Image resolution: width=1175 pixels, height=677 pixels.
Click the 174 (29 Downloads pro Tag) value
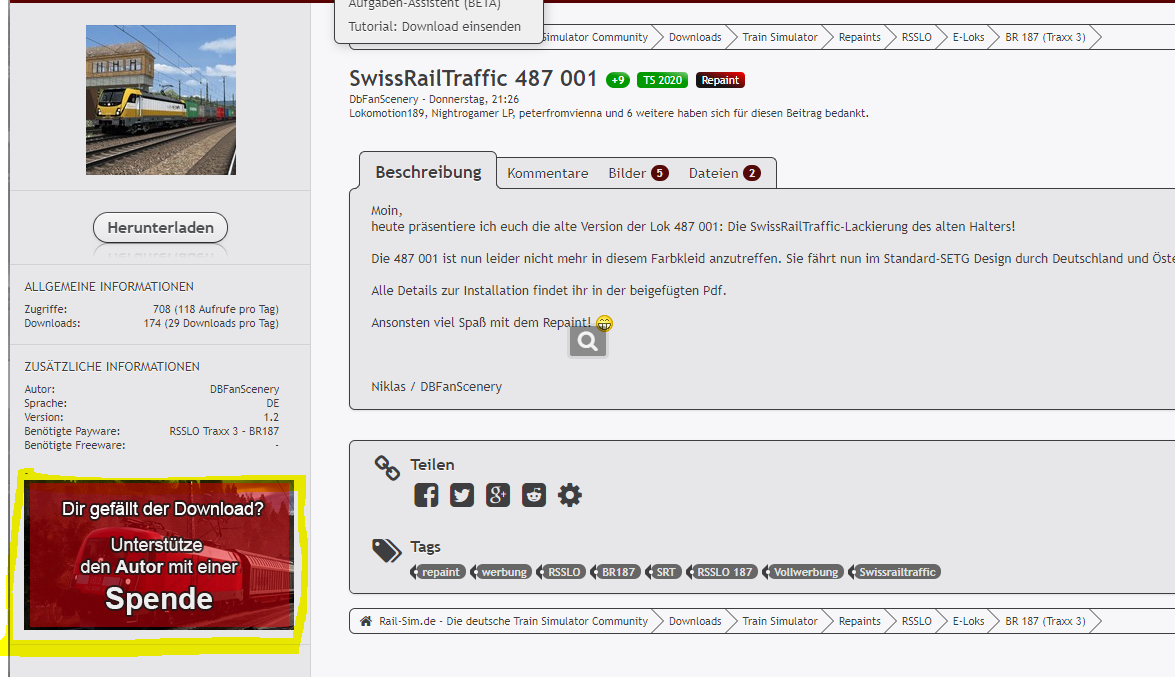pyautogui.click(x=211, y=323)
